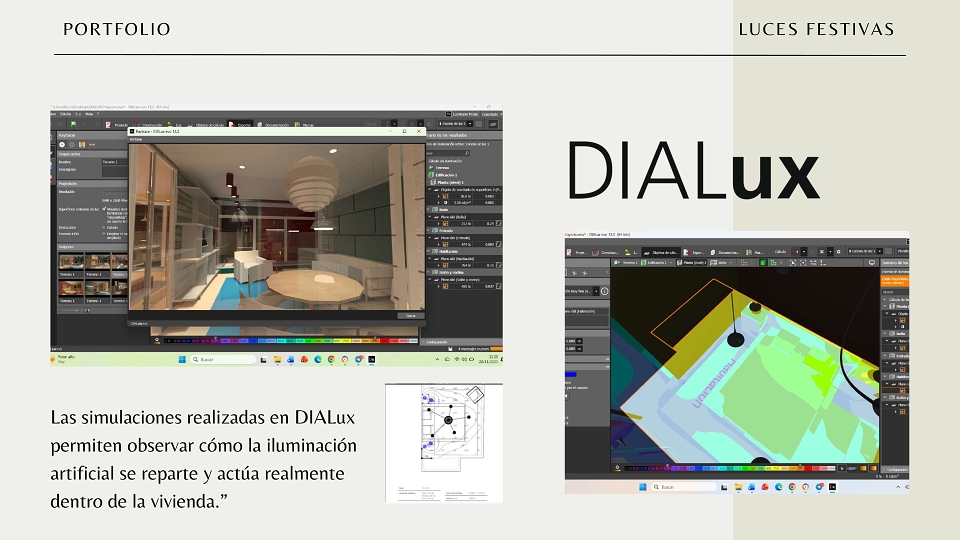Click the false color legend bar in the left screenshot

(291, 340)
